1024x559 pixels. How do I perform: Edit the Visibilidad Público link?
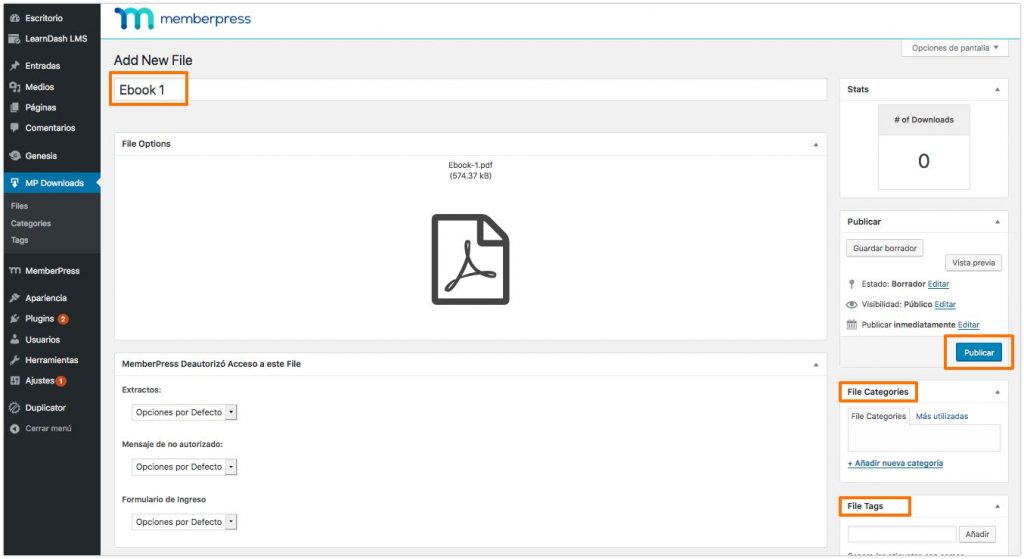click(x=945, y=304)
